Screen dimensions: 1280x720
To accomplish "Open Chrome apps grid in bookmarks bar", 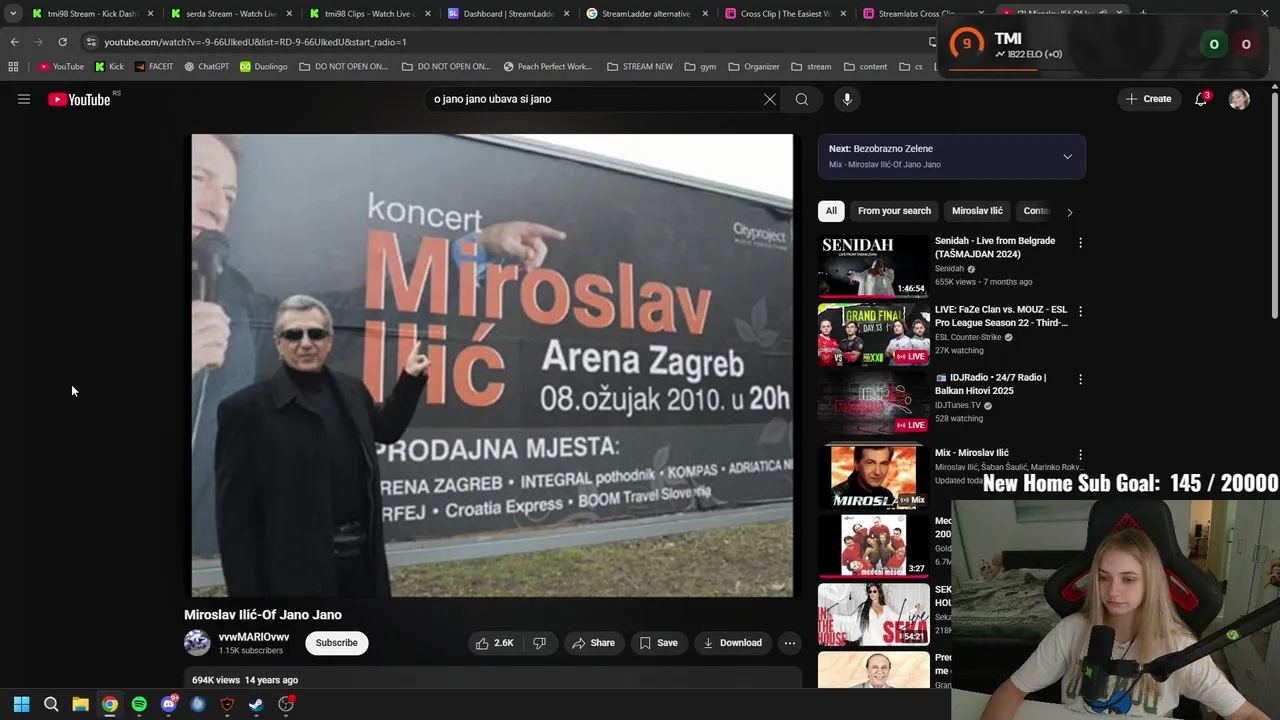I will point(13,67).
